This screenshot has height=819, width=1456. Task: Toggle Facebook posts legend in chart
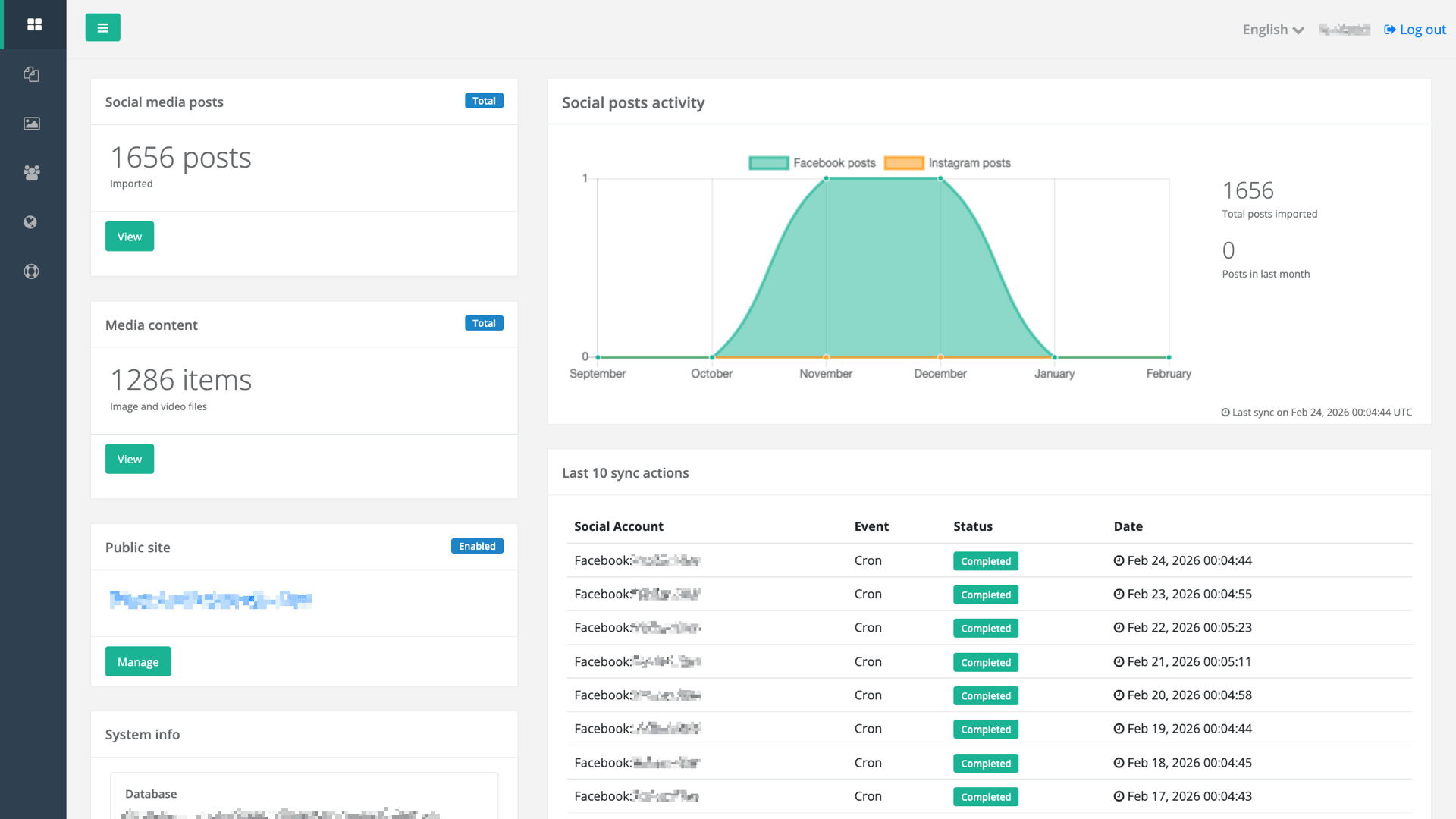pyautogui.click(x=811, y=163)
